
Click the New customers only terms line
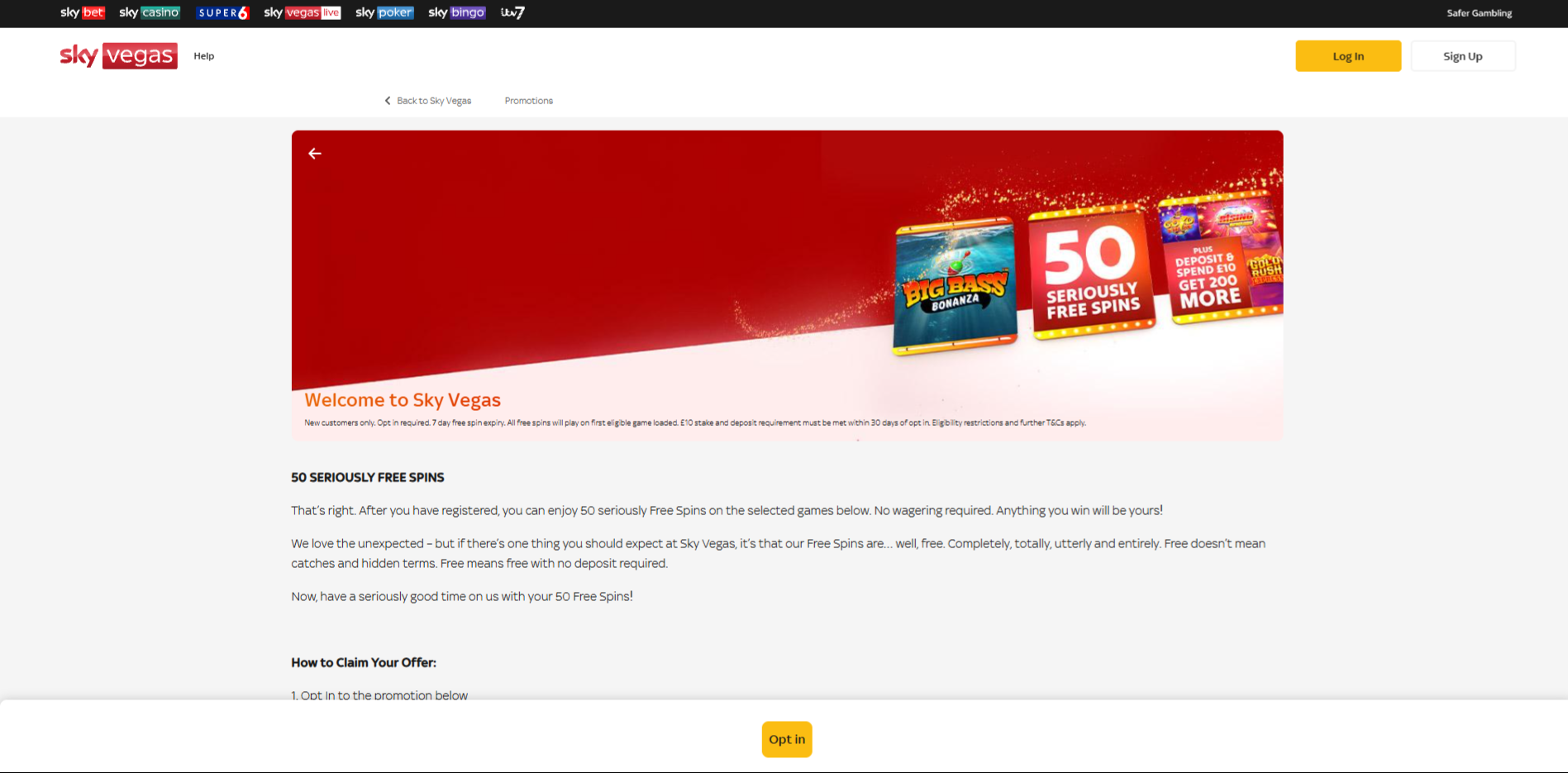695,422
